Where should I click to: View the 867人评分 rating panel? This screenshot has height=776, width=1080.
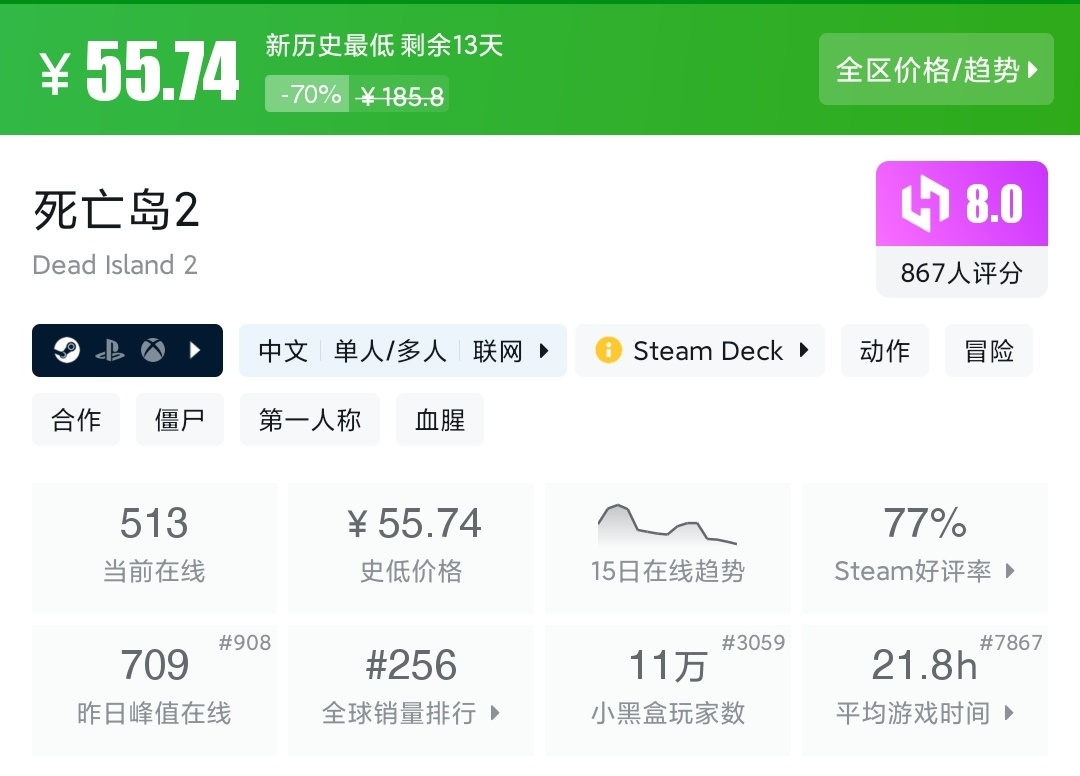coord(961,273)
